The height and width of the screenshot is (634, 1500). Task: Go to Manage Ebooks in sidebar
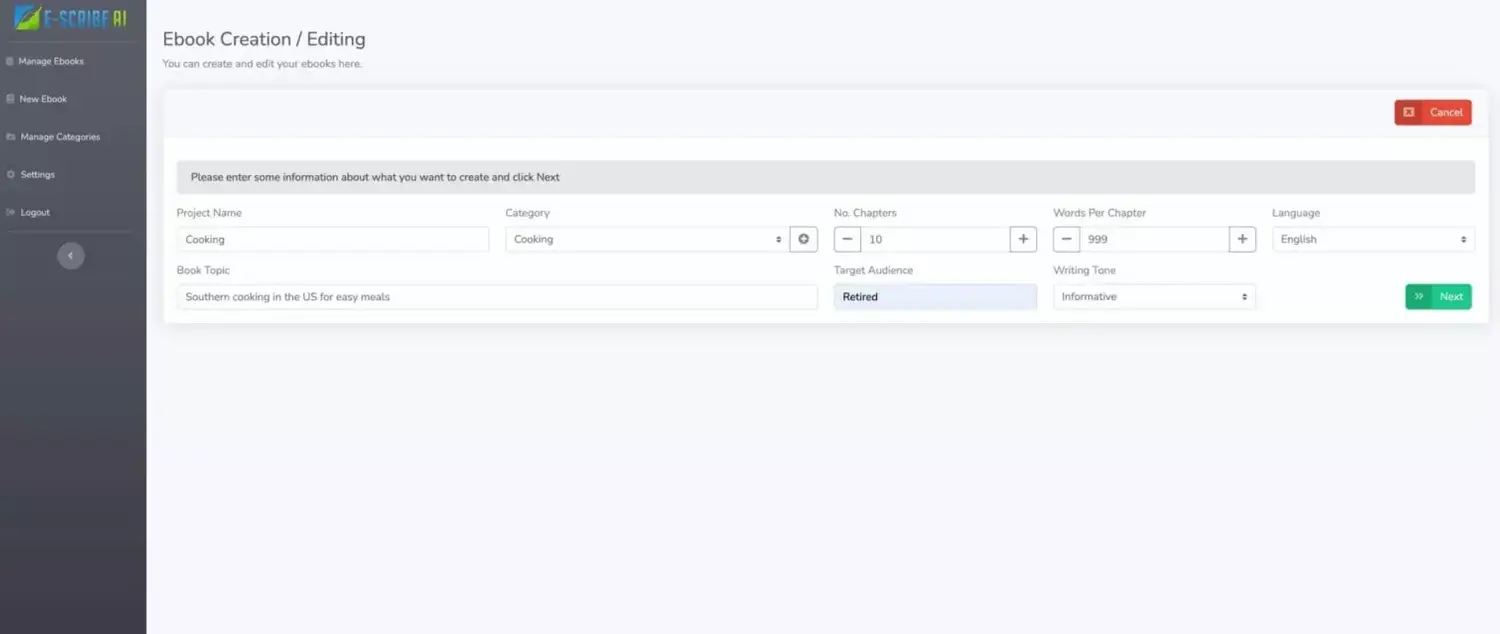coord(51,61)
